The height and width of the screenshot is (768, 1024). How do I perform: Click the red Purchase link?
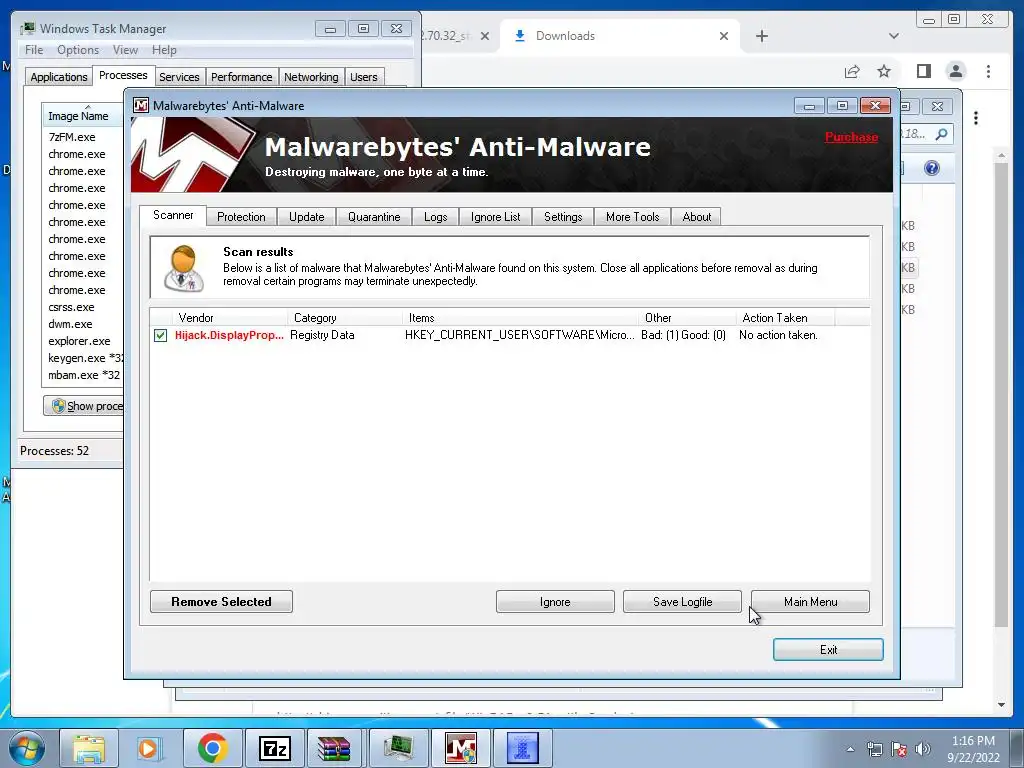[852, 137]
